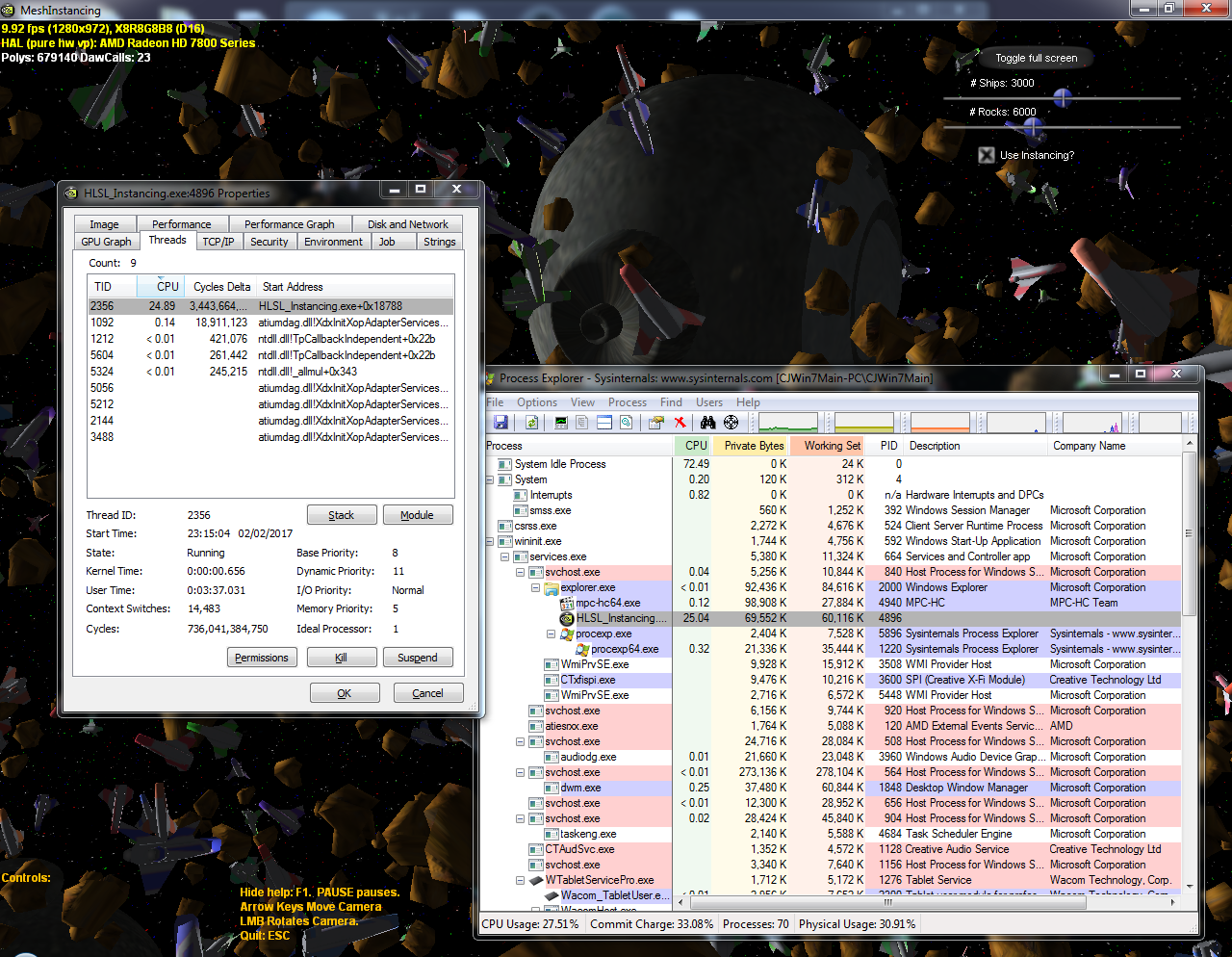Click the crosshair Find Window's Process icon
Viewport: 1232px width, 957px height.
731,423
